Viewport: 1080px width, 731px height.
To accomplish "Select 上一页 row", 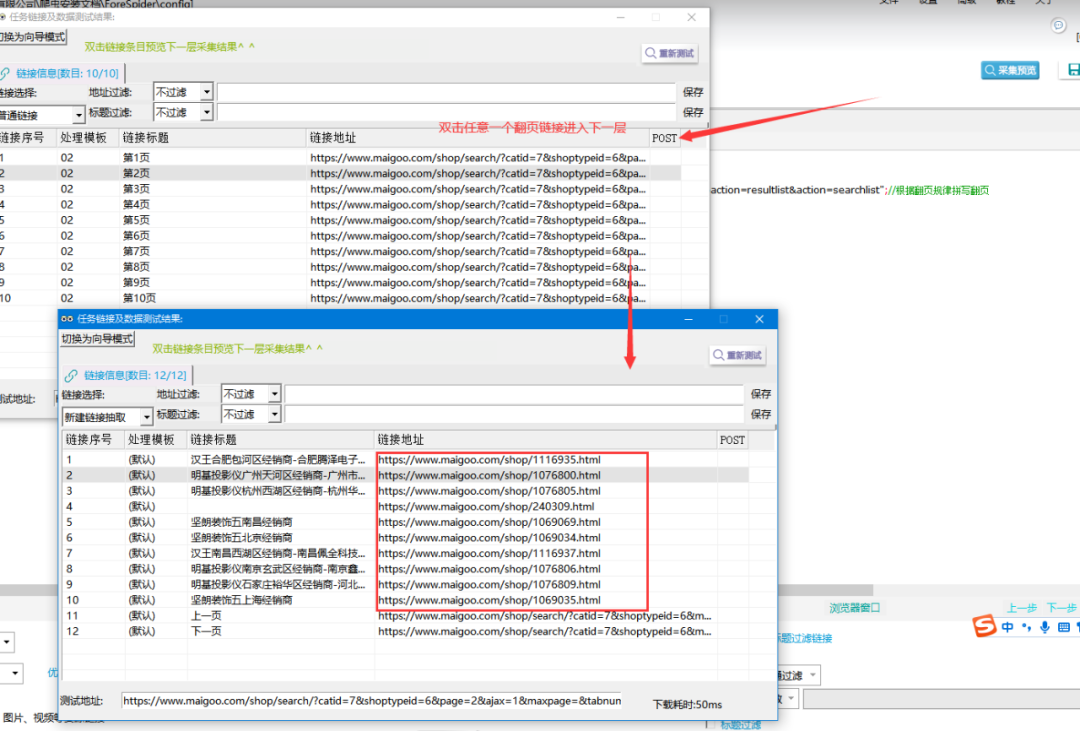I will click(405, 616).
